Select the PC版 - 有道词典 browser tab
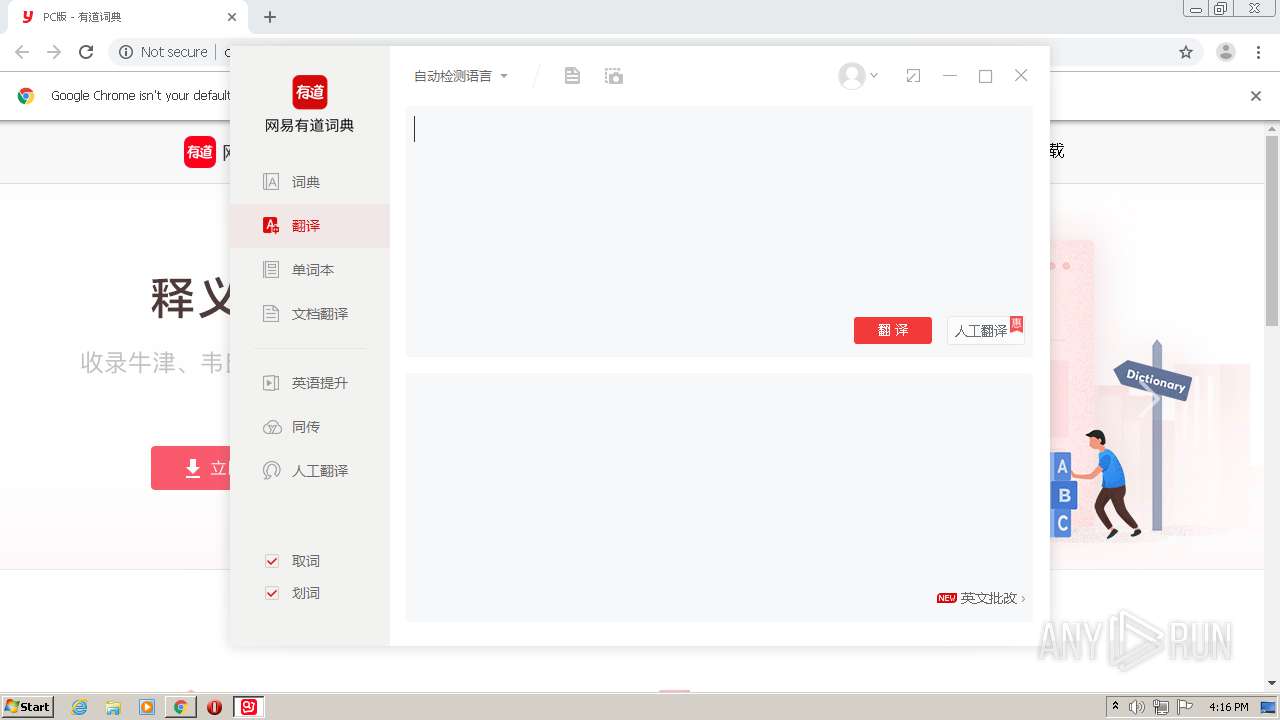 130,17
